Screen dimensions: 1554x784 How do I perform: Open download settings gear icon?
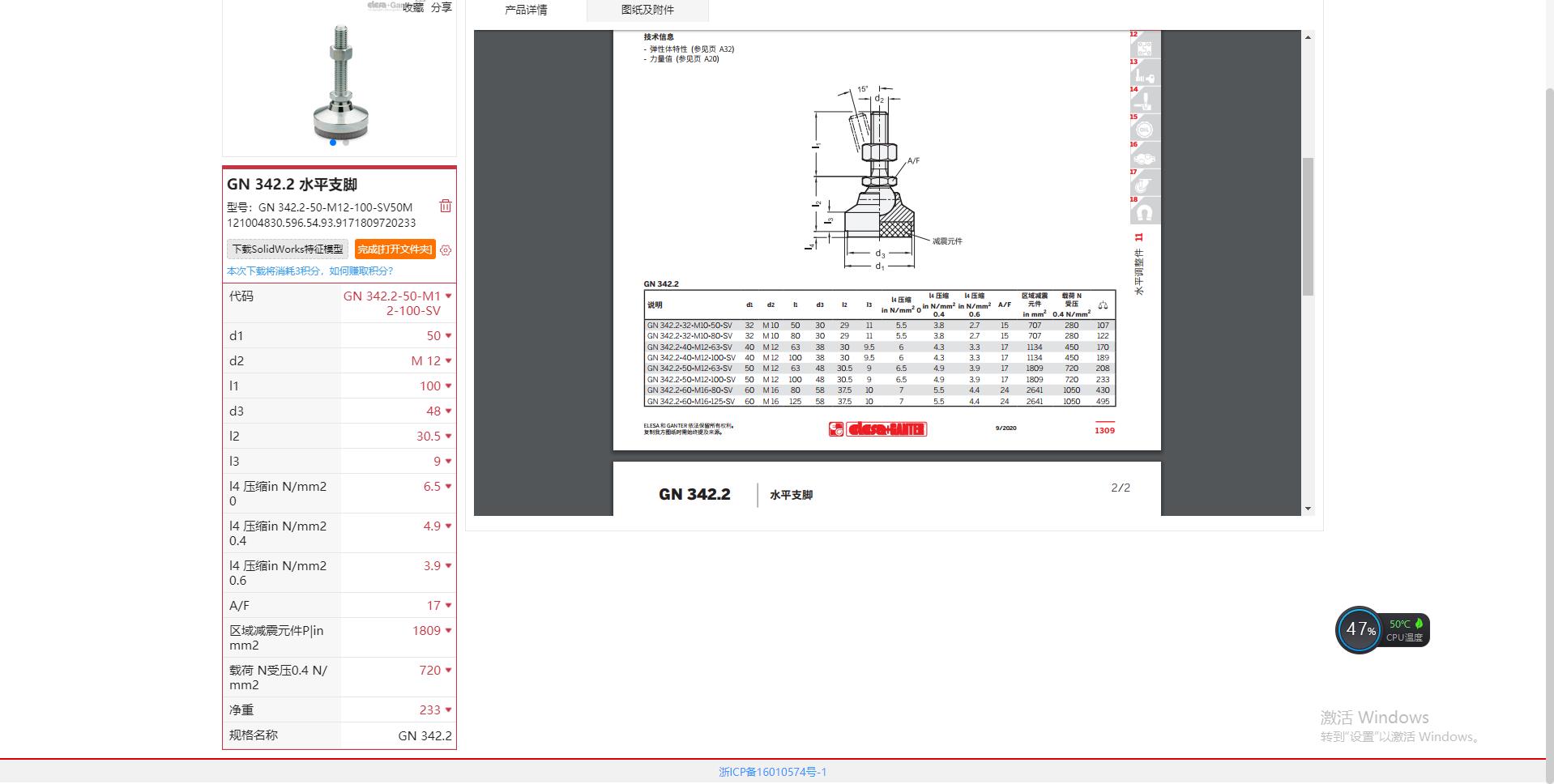tap(446, 250)
